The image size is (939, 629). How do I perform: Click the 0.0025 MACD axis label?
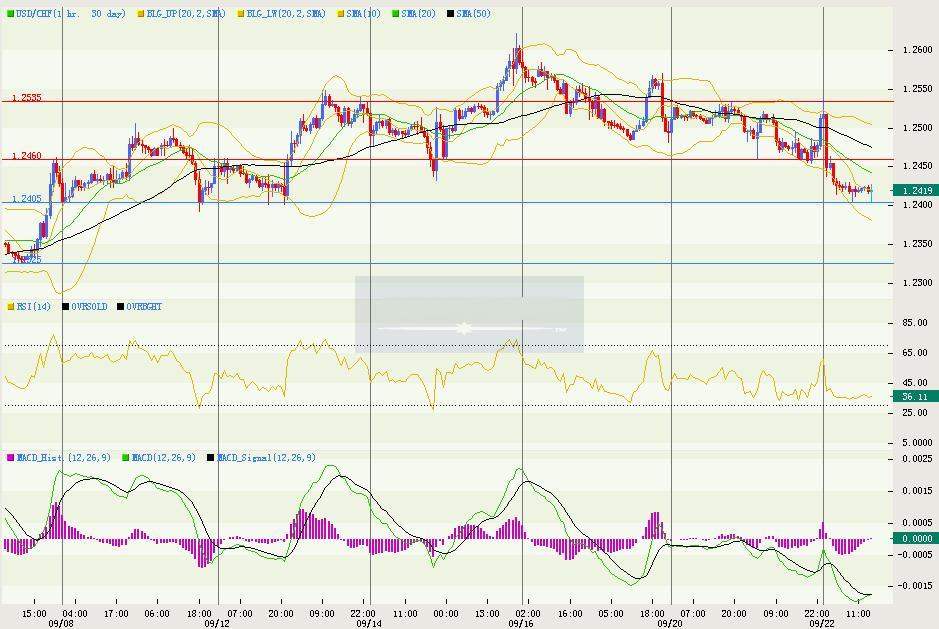click(917, 459)
